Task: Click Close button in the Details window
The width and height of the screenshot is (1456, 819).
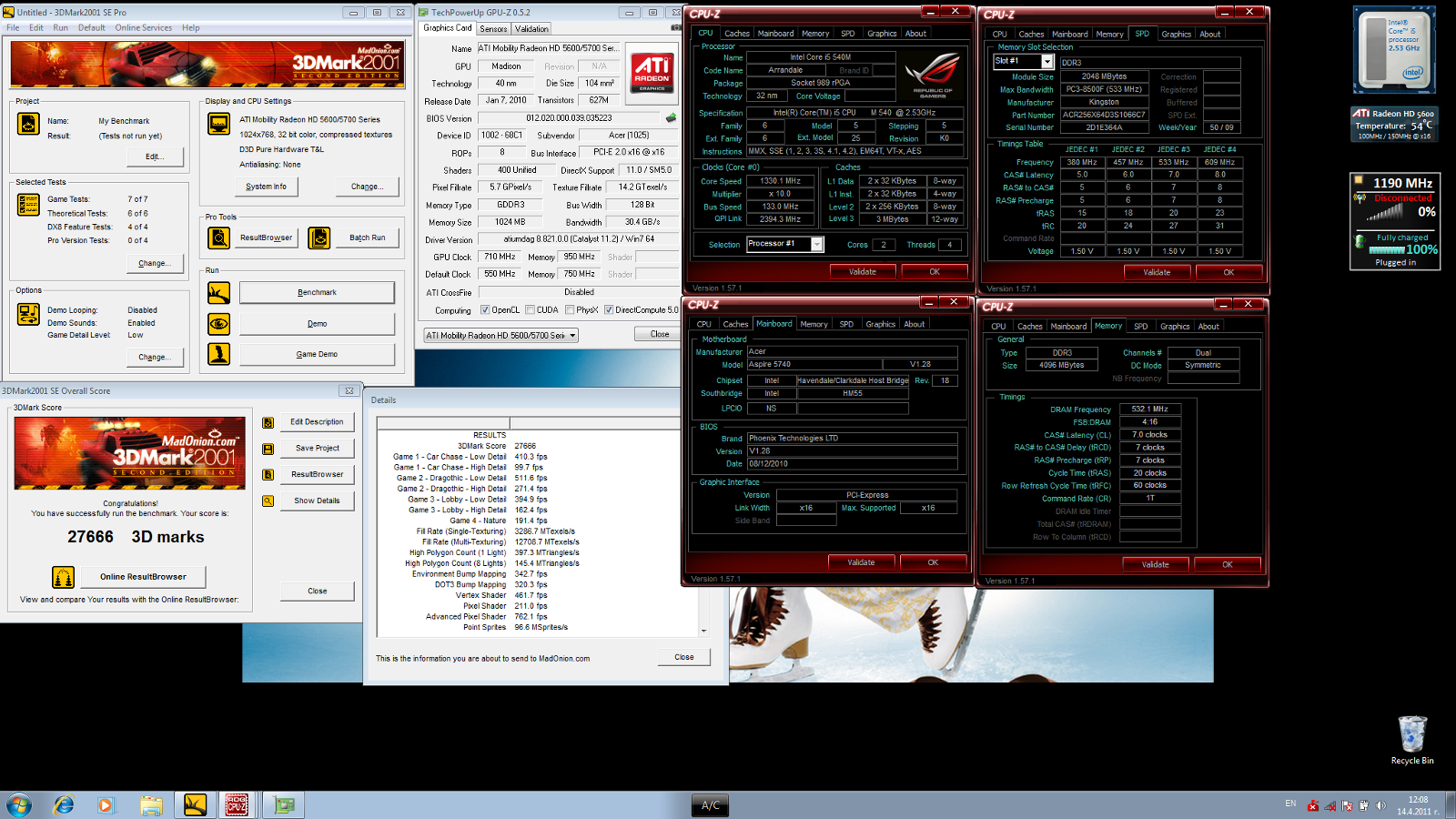Action: click(684, 657)
